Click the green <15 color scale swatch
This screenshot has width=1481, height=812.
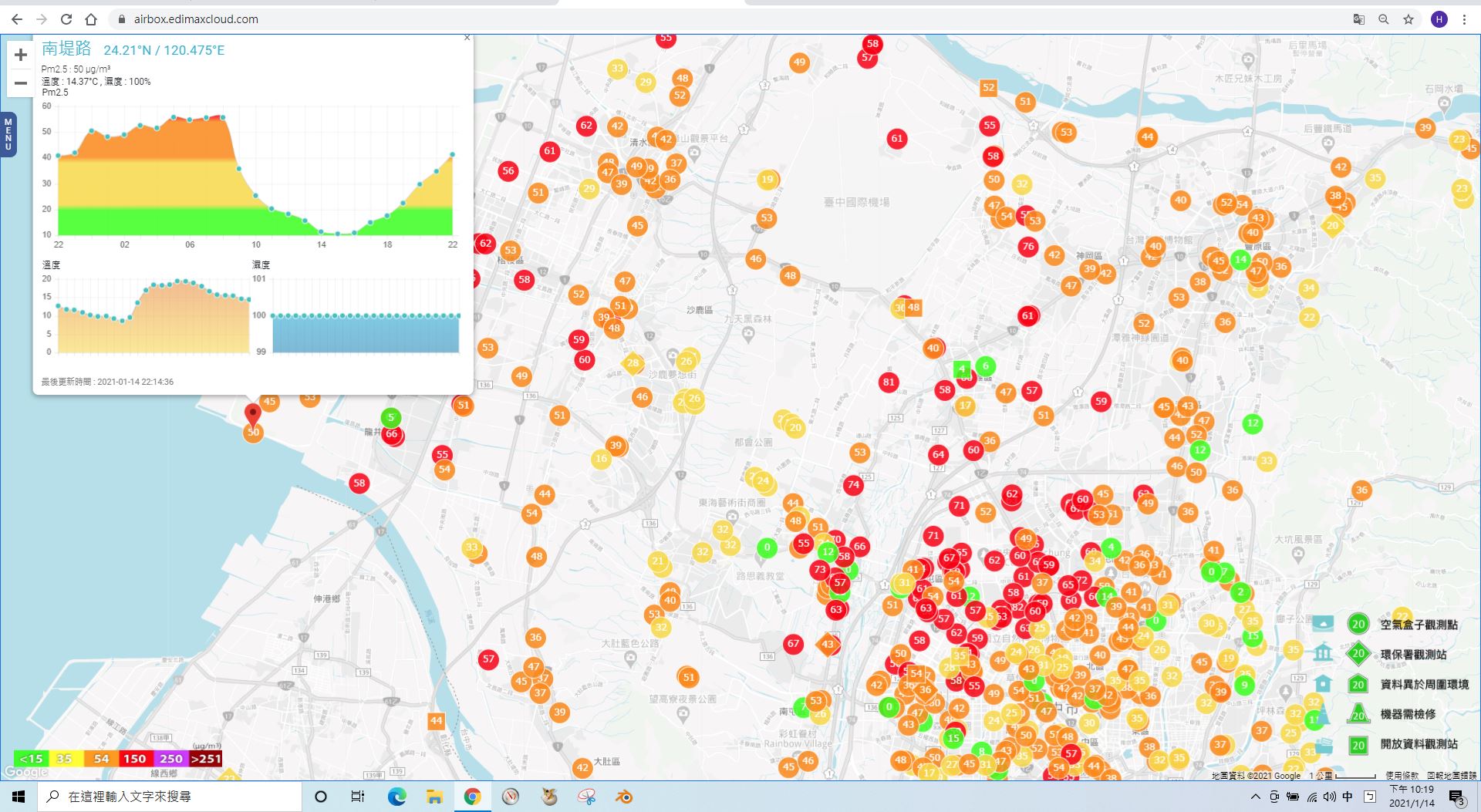(32, 759)
